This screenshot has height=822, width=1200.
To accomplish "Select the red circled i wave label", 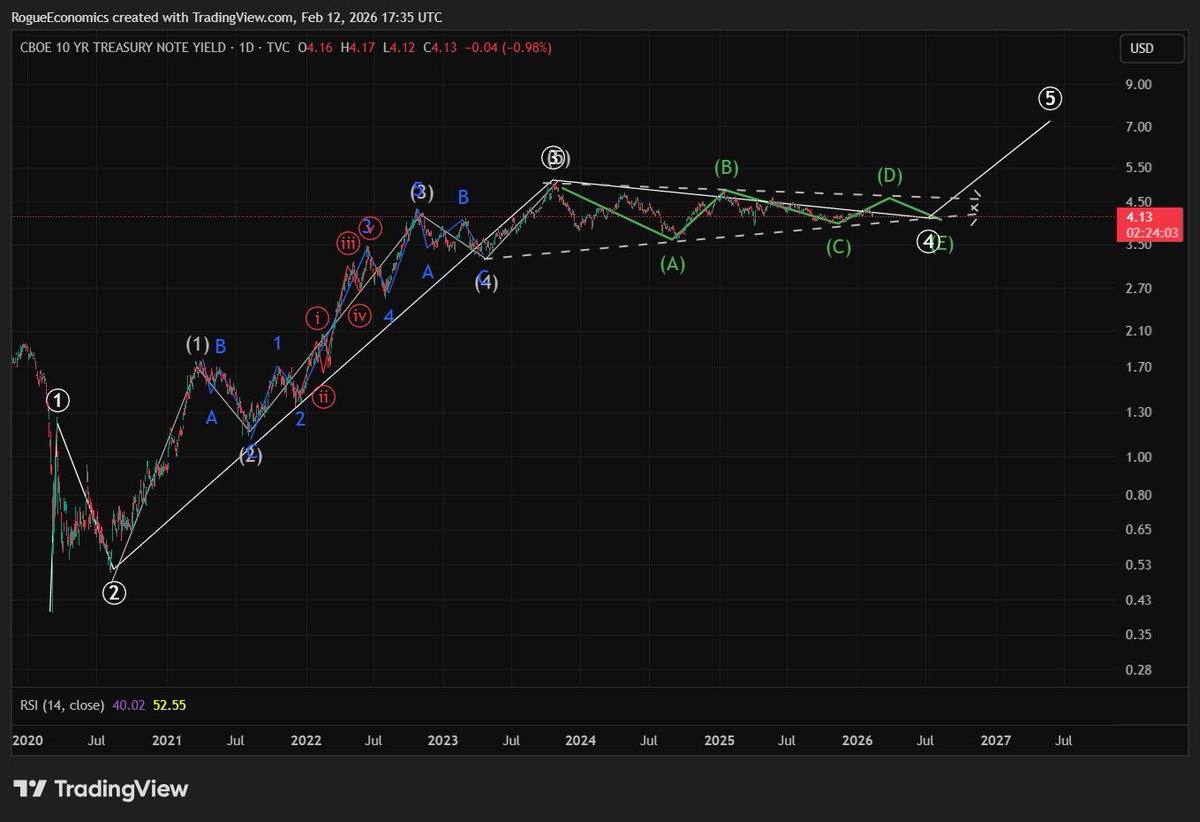I will pyautogui.click(x=317, y=319).
